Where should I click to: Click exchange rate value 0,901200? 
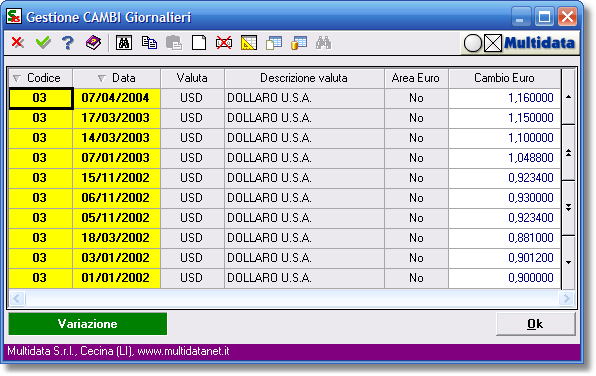[504, 258]
